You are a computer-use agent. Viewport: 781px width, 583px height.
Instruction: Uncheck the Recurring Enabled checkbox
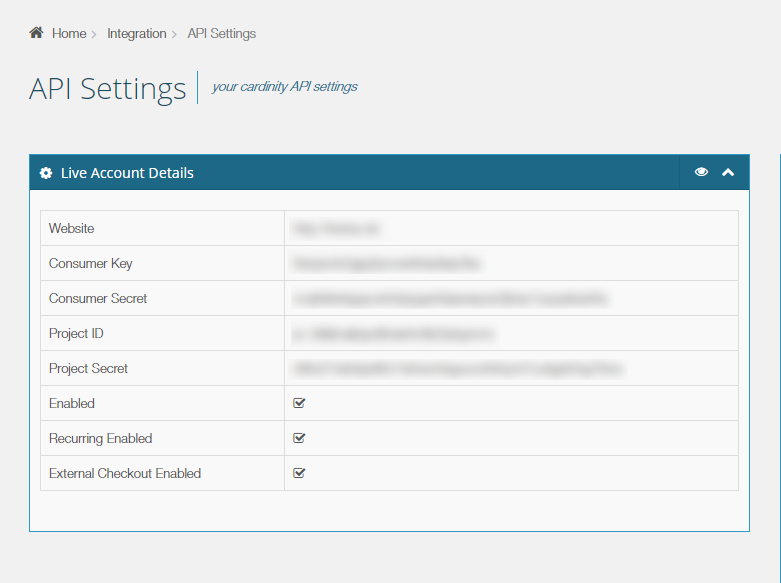tap(299, 438)
